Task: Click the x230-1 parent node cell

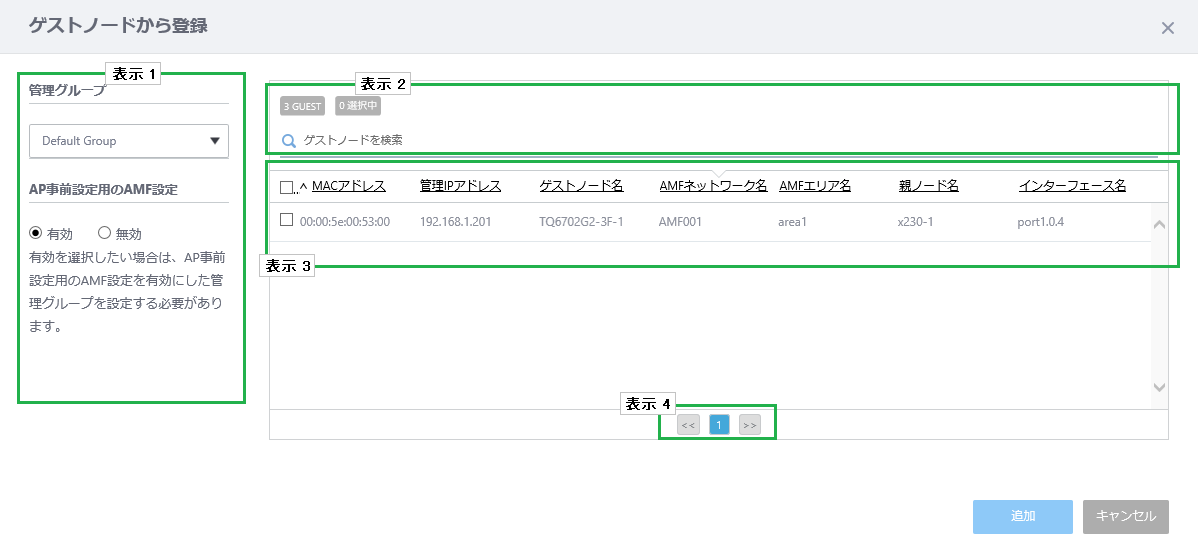Action: pos(915,222)
